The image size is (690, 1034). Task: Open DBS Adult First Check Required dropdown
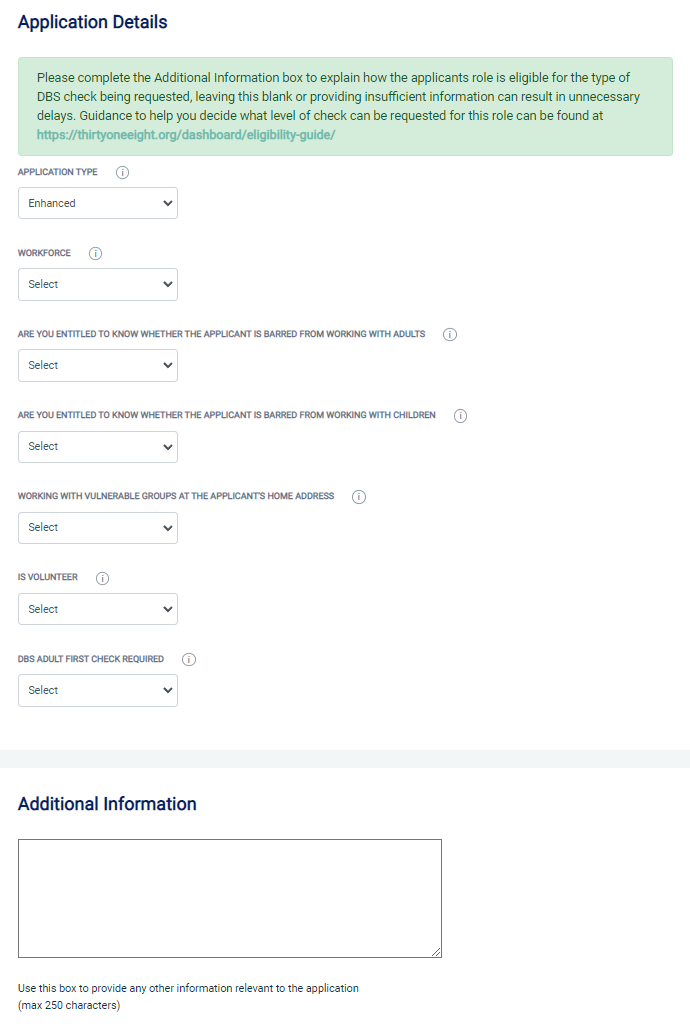point(98,690)
